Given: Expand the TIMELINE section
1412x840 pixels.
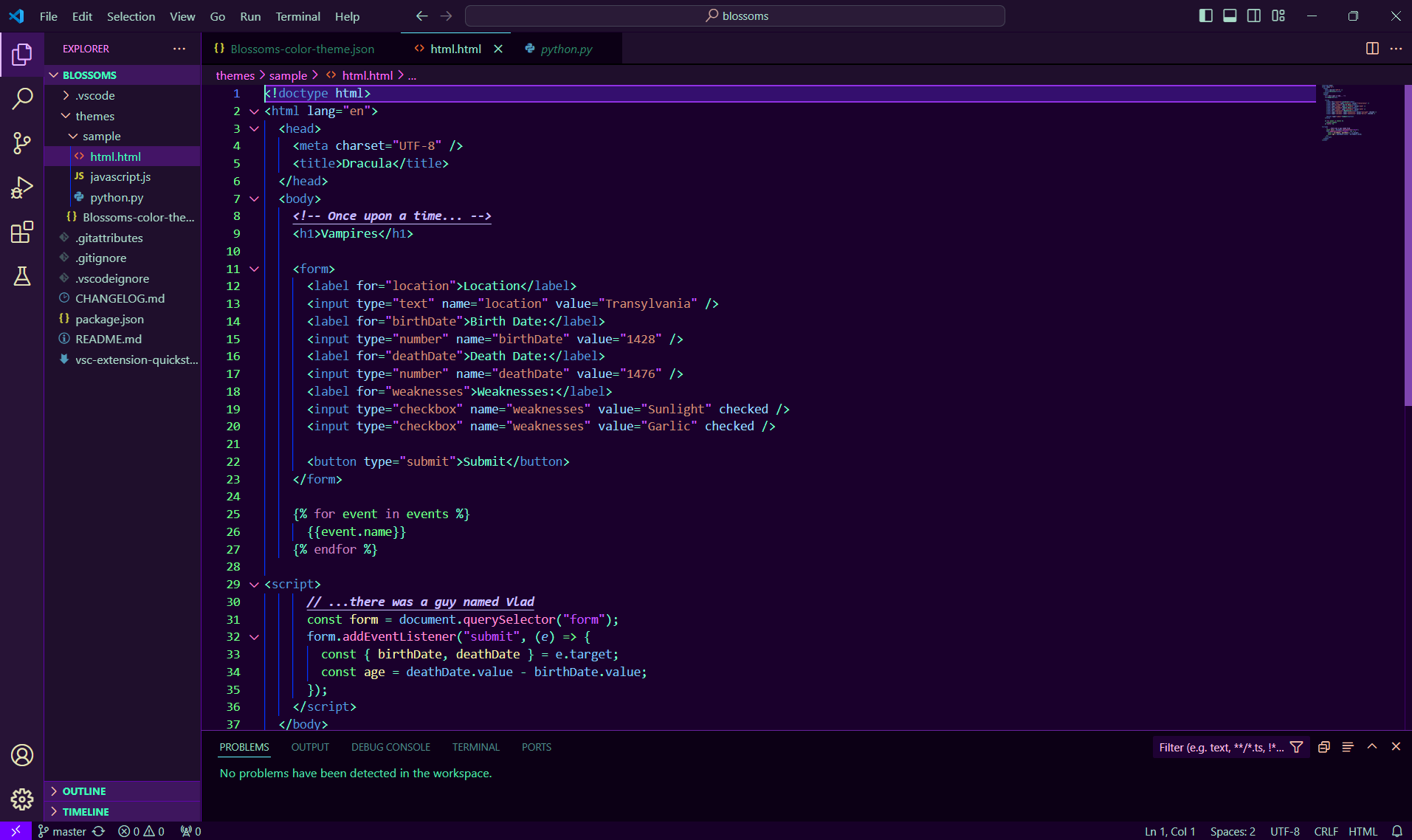Looking at the screenshot, I should coord(122,812).
